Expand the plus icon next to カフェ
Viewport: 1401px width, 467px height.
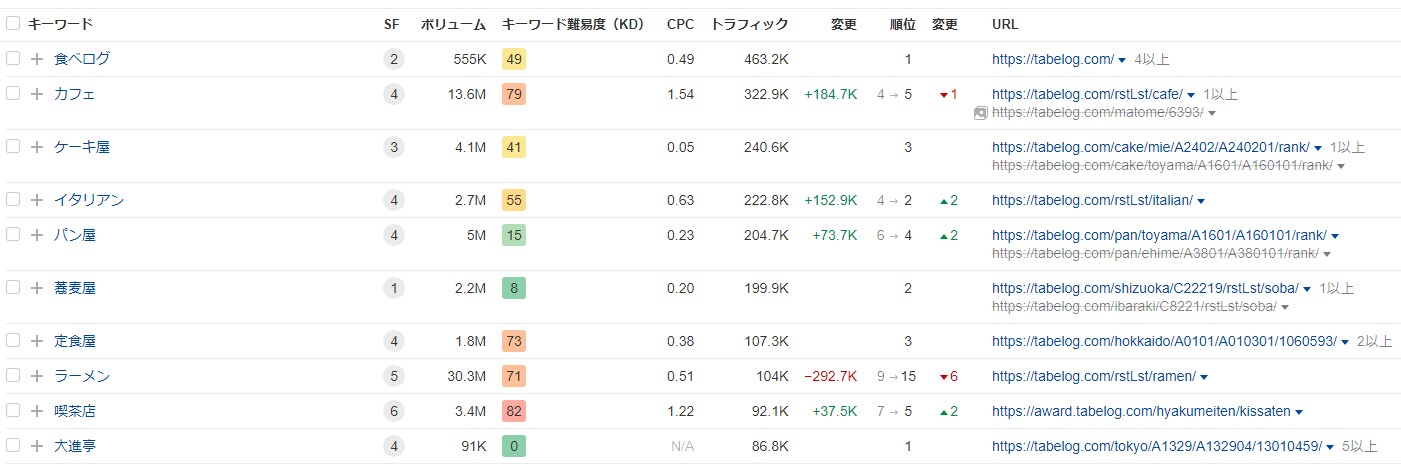[x=37, y=94]
